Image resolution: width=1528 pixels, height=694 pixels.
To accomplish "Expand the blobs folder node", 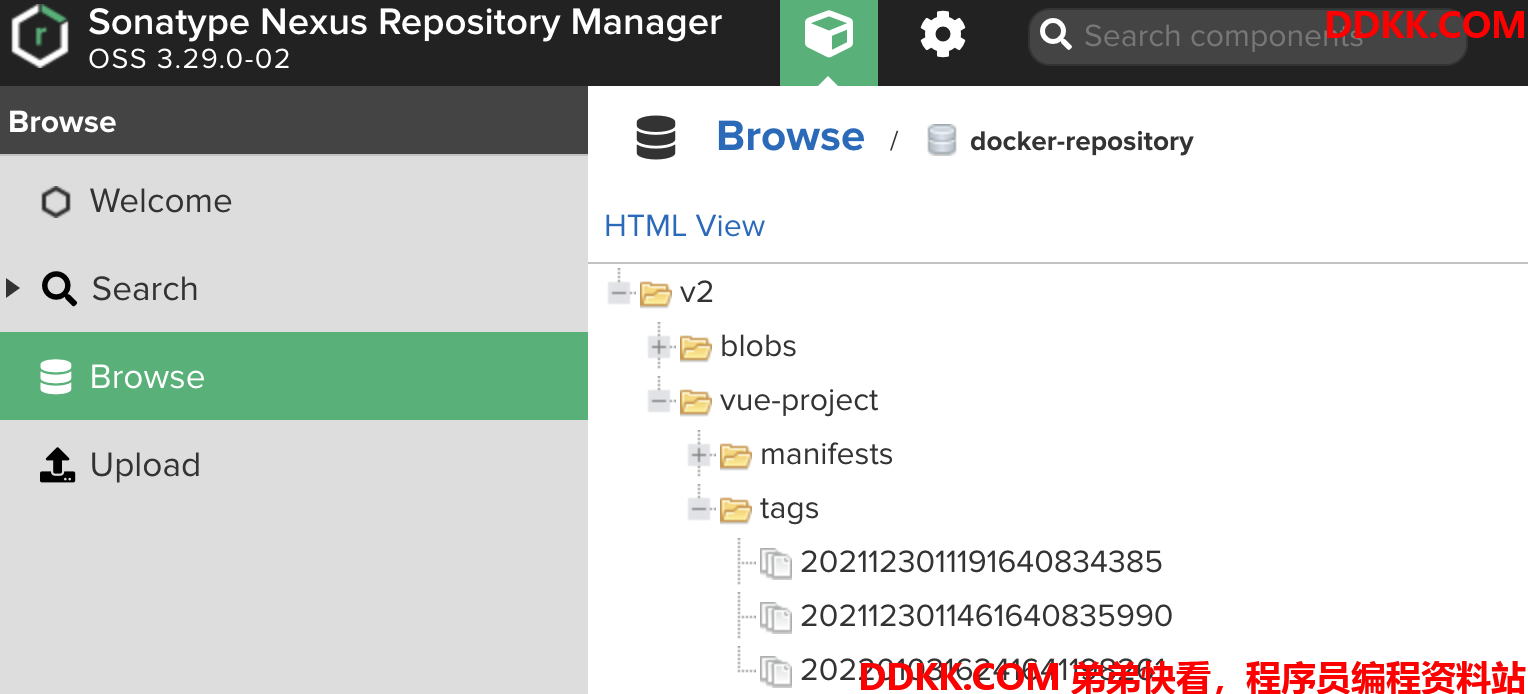I will (659, 347).
